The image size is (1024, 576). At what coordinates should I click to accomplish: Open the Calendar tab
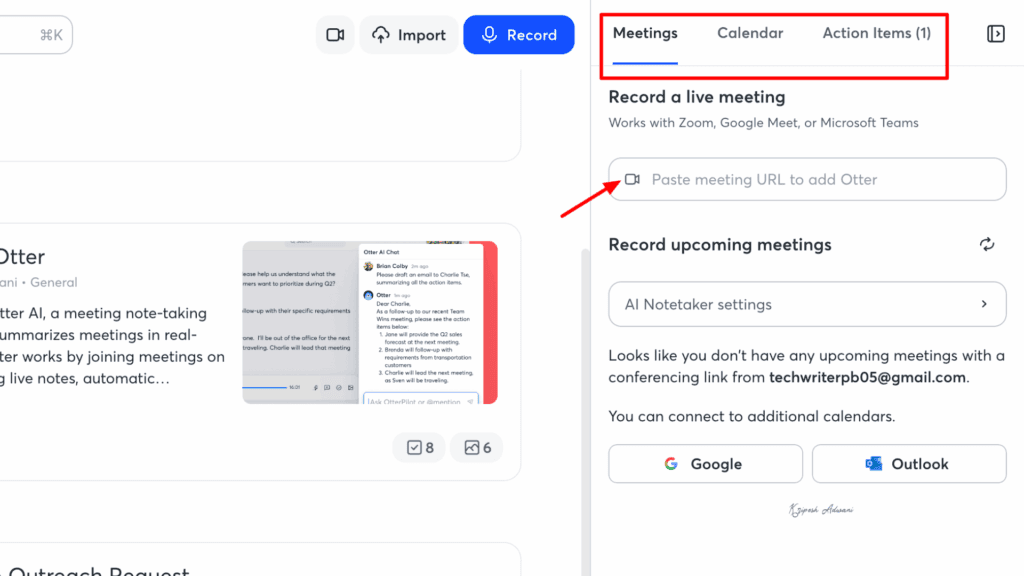(750, 33)
